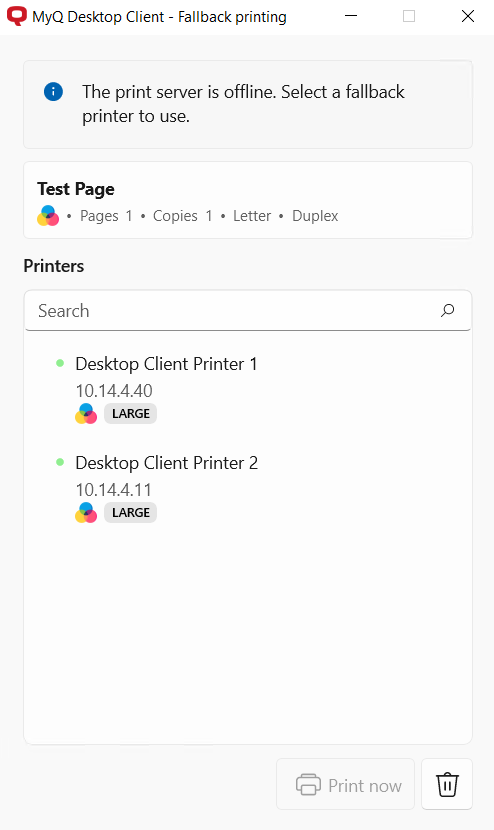494x830 pixels.
Task: Click the printer icon on Print now button
Action: click(308, 784)
